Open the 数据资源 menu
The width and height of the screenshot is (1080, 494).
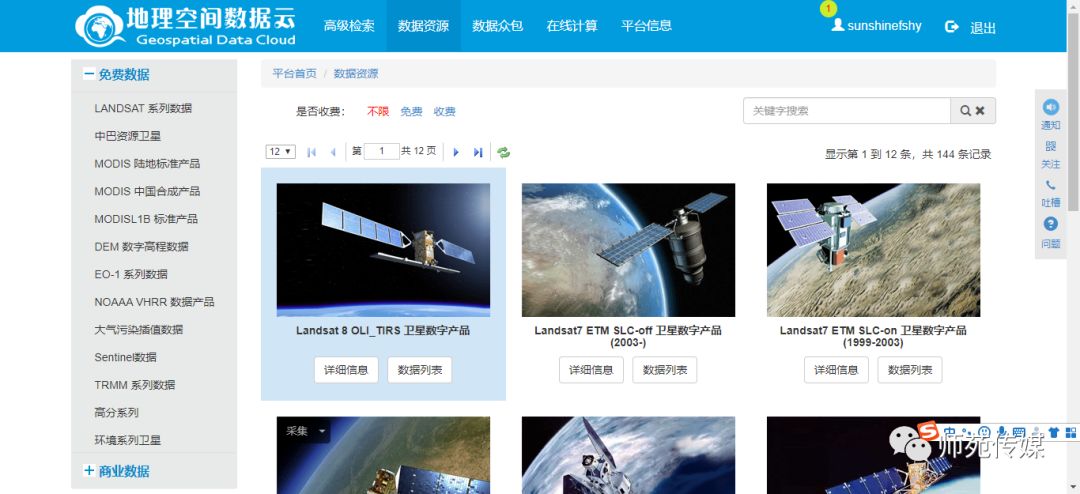[424, 26]
